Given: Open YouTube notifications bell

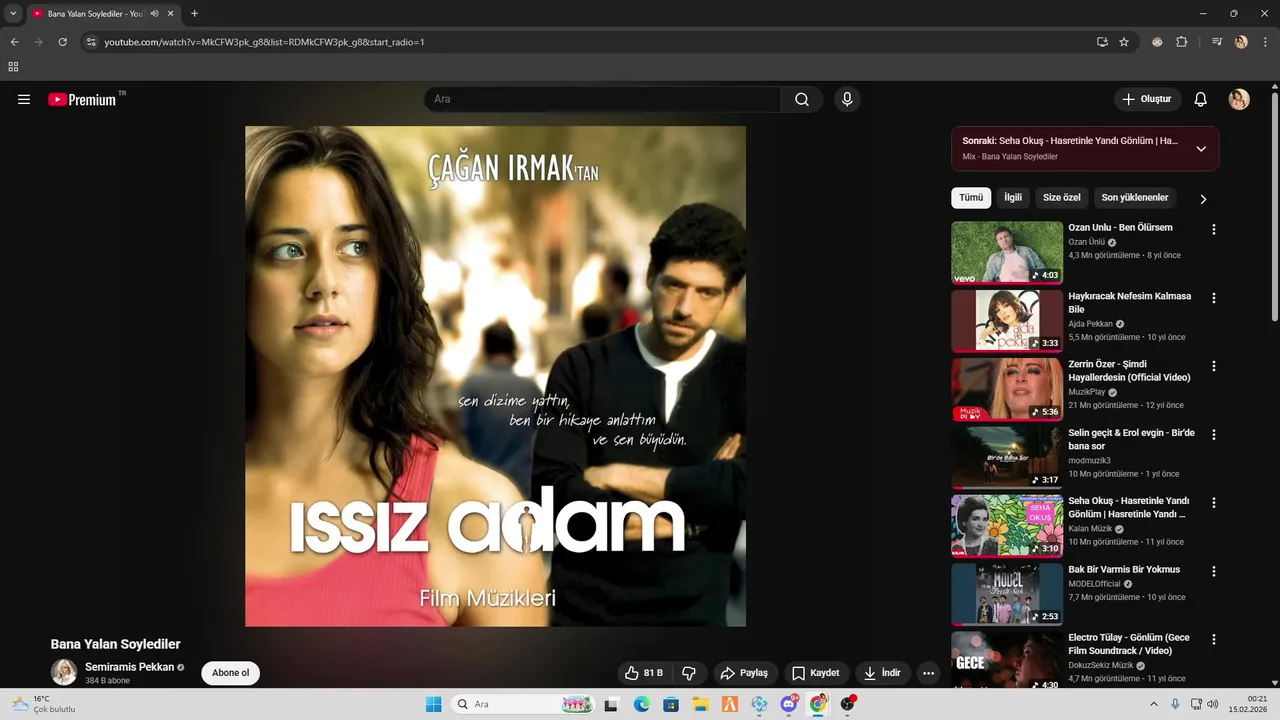Looking at the screenshot, I should [x=1201, y=99].
